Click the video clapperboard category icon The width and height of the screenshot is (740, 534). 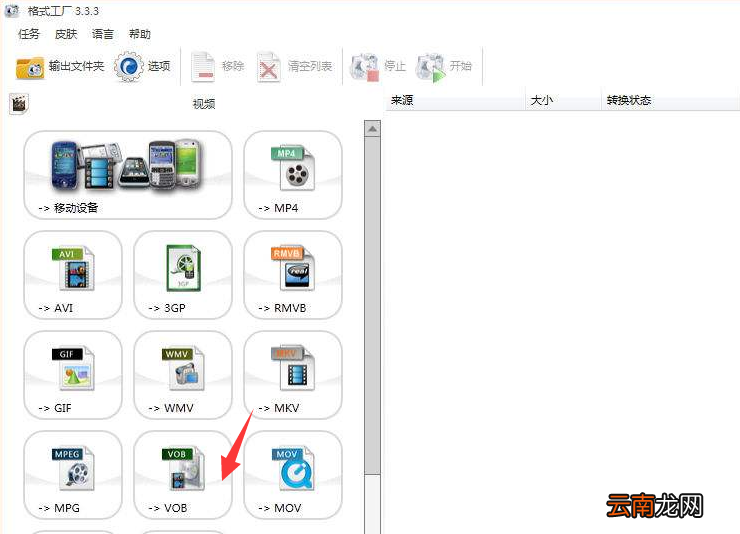pos(19,104)
